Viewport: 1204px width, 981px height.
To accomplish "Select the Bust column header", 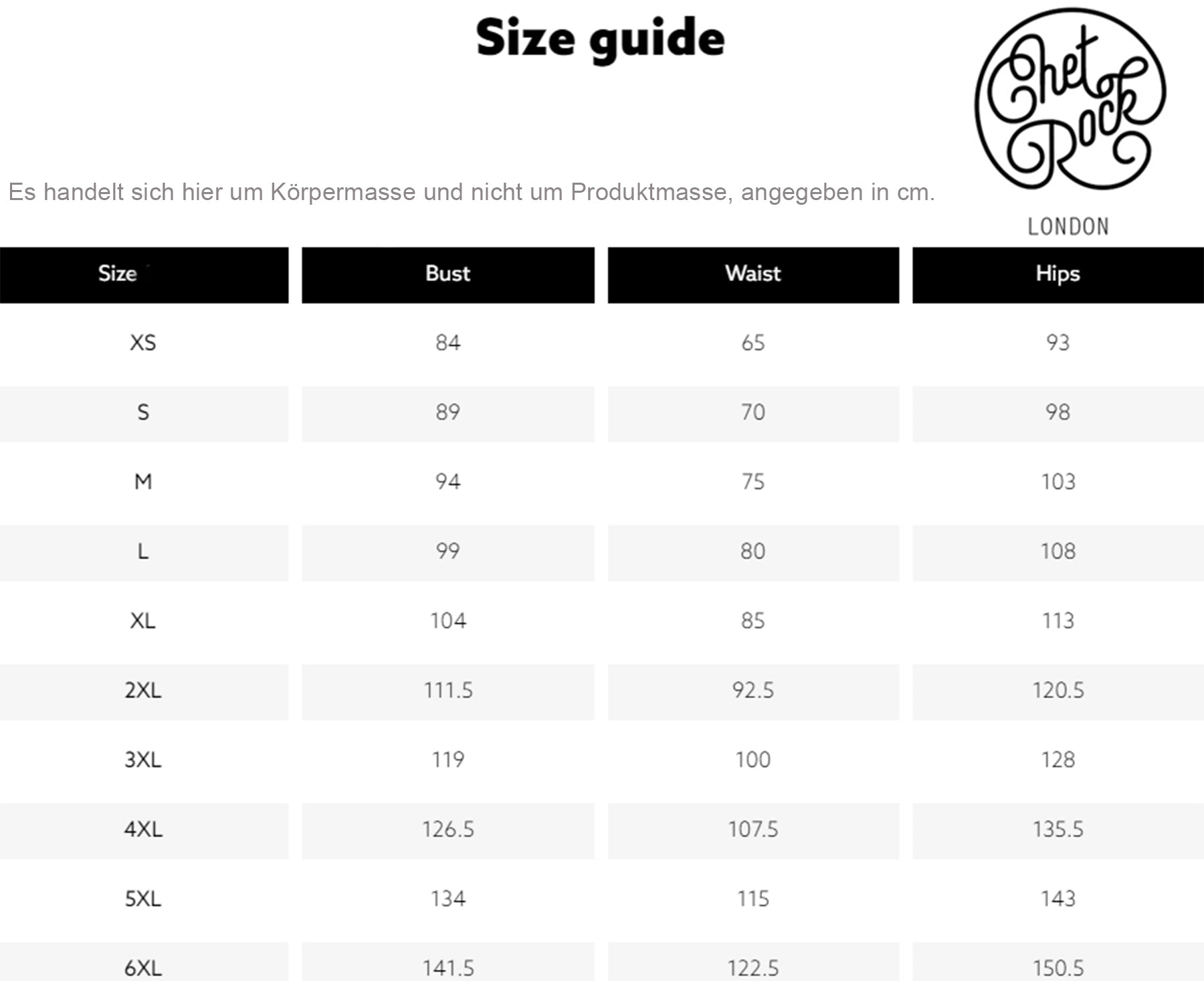I will 447,274.
